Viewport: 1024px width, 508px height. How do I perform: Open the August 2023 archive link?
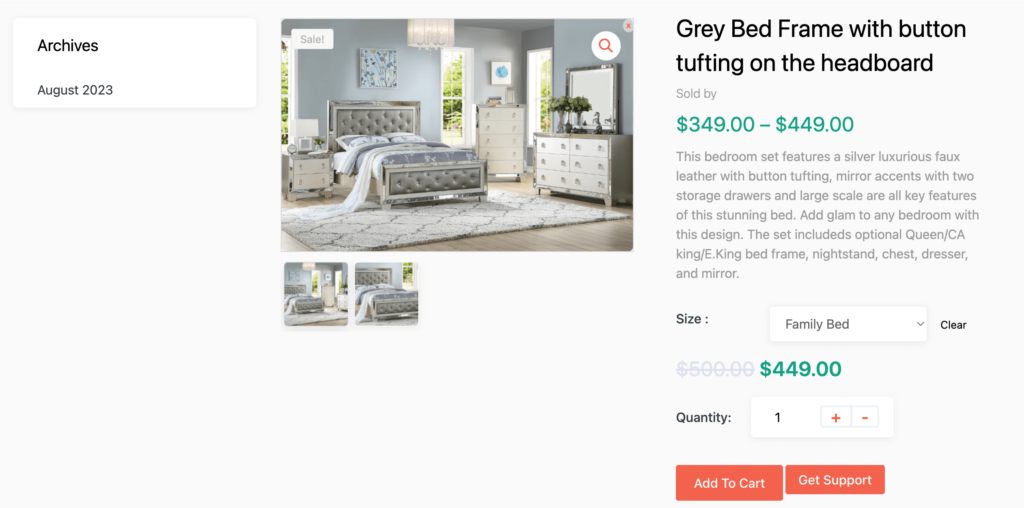(75, 90)
